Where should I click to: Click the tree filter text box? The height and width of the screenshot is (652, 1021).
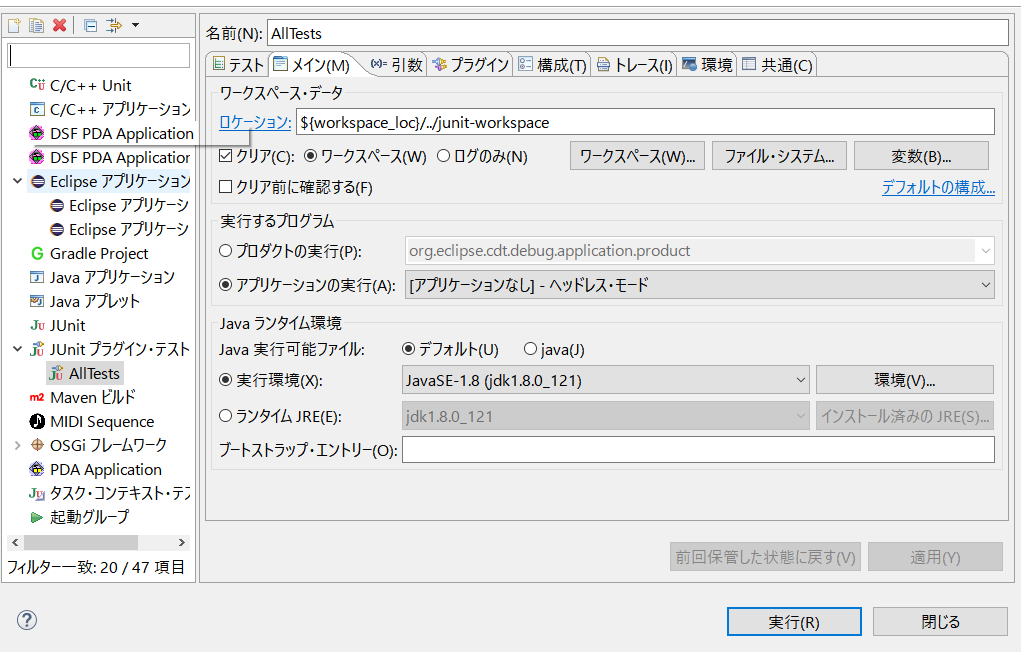tap(99, 56)
